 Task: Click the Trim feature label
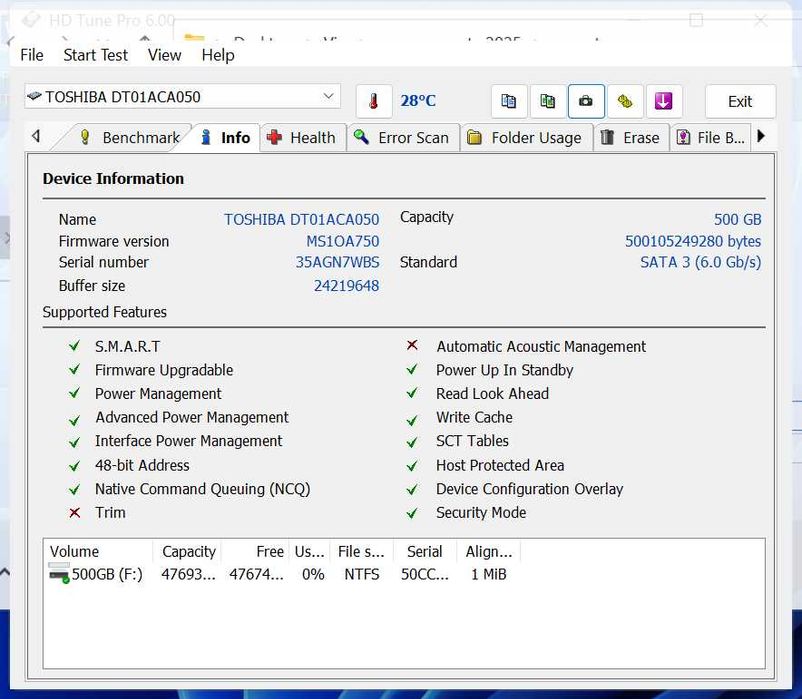tap(110, 512)
